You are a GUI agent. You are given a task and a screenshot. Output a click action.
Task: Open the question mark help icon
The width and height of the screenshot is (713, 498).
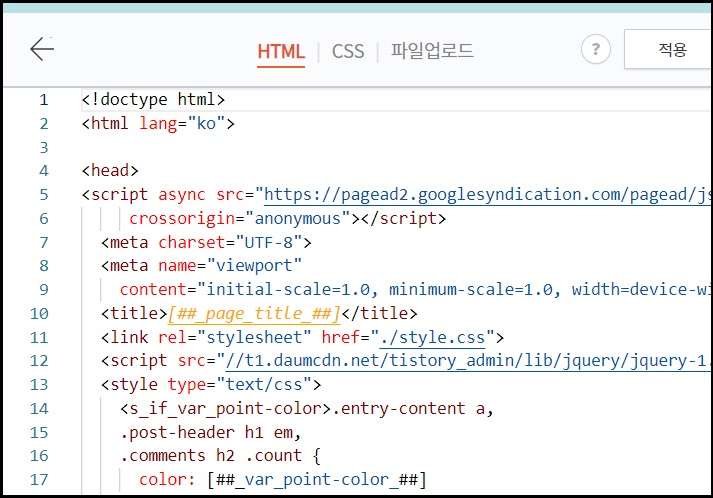click(x=596, y=49)
